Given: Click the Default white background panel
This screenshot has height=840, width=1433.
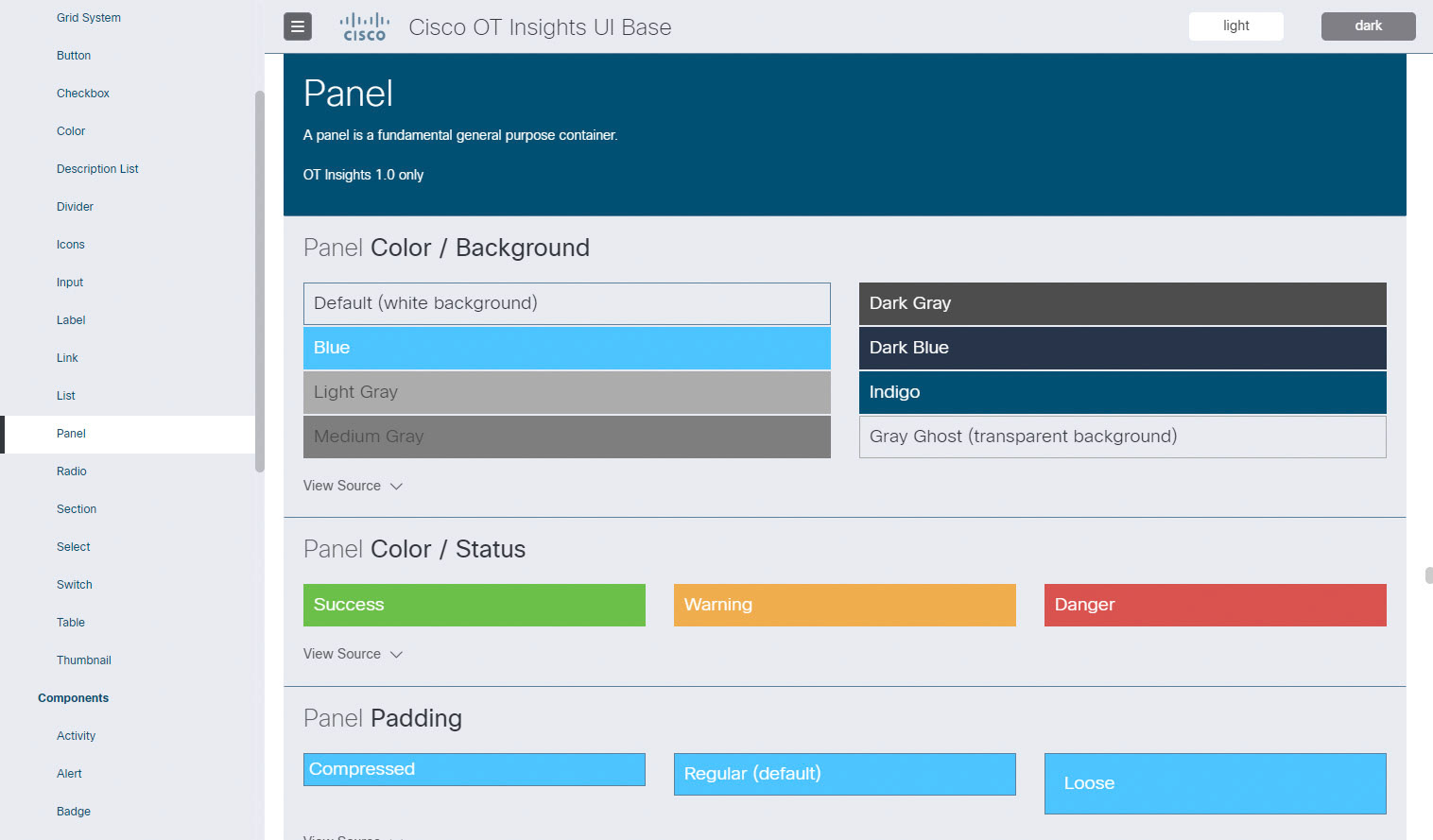Looking at the screenshot, I should pyautogui.click(x=567, y=303).
